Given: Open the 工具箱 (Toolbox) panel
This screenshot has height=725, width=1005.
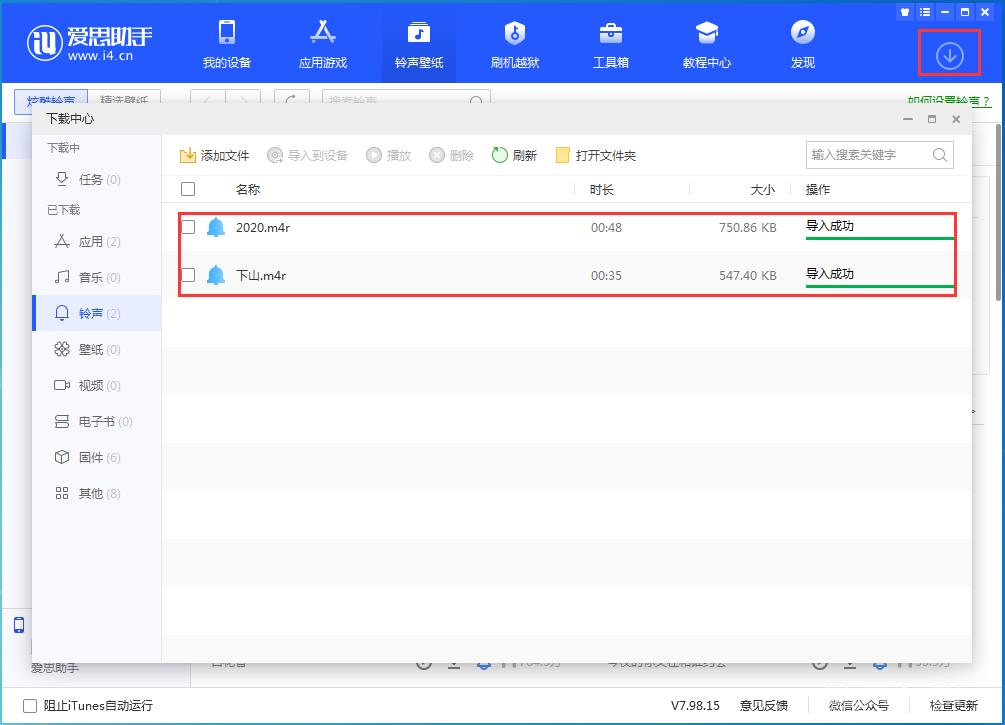Looking at the screenshot, I should point(611,44).
